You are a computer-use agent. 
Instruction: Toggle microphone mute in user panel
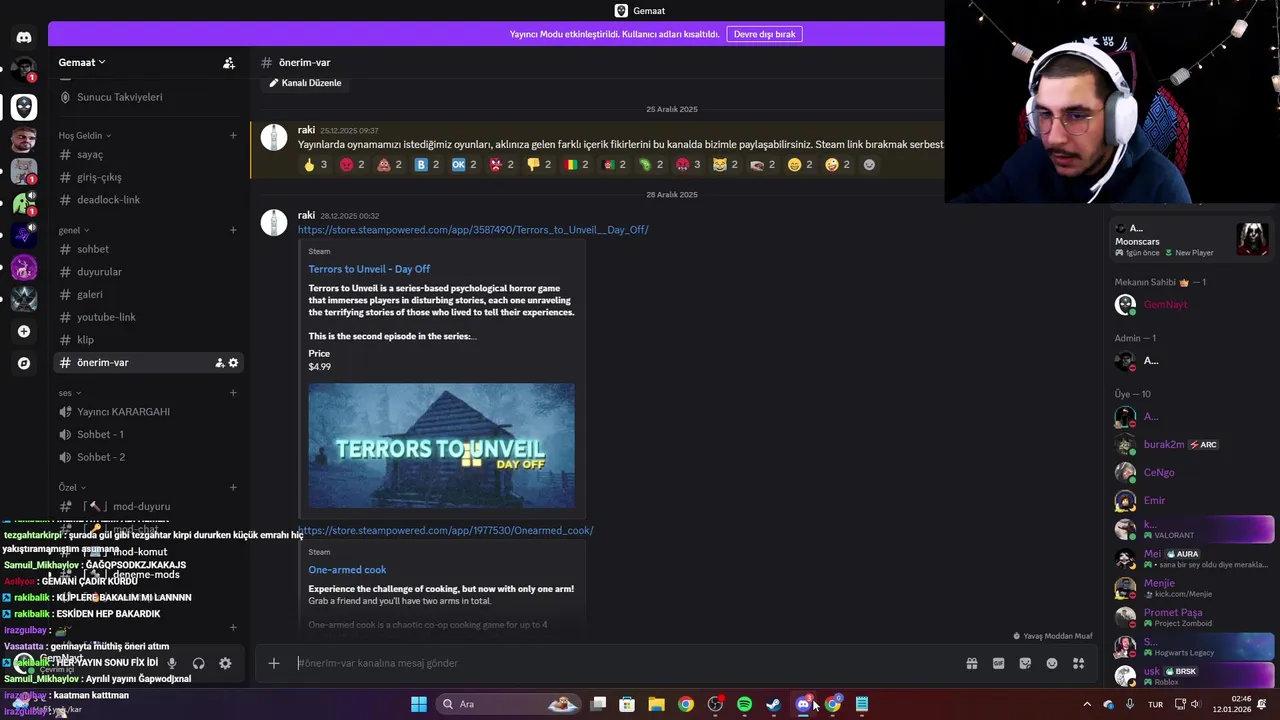(x=172, y=663)
